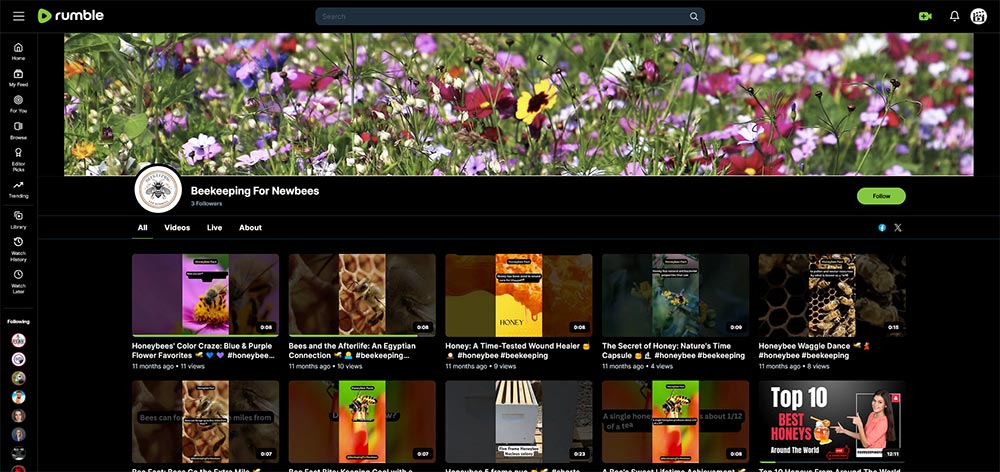1000x472 pixels.
Task: Open the 3 Followers link
Action: pyautogui.click(x=206, y=203)
